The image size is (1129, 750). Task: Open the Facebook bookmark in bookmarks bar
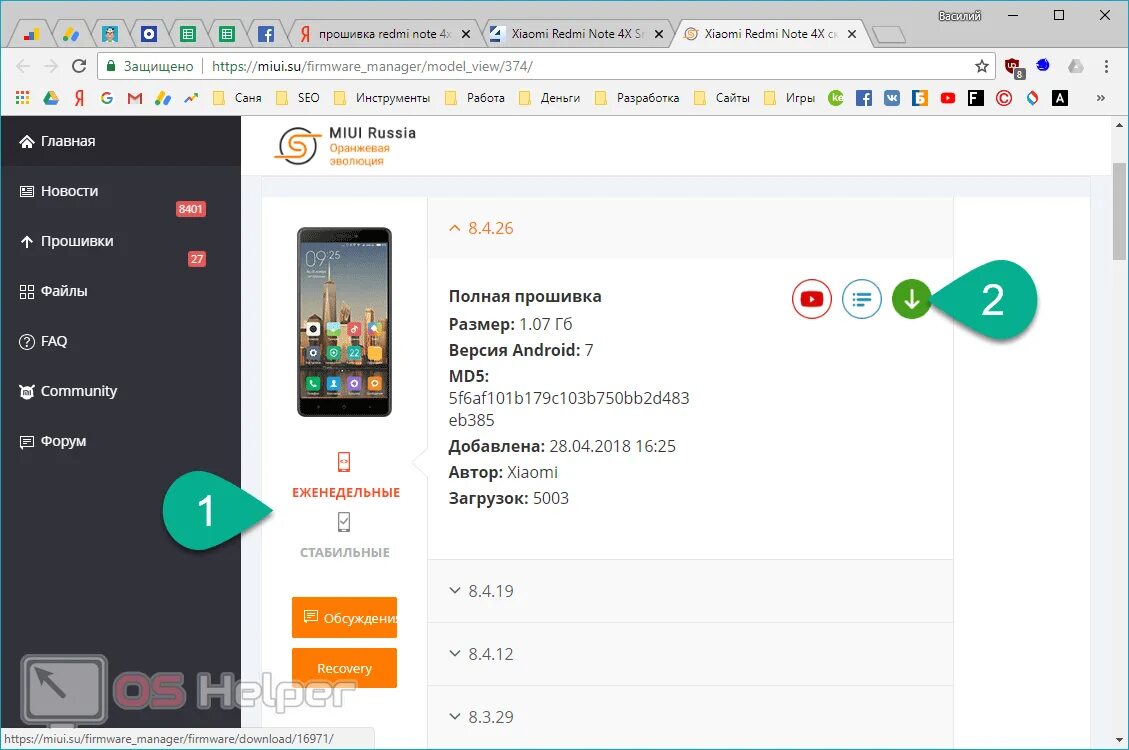pos(863,98)
